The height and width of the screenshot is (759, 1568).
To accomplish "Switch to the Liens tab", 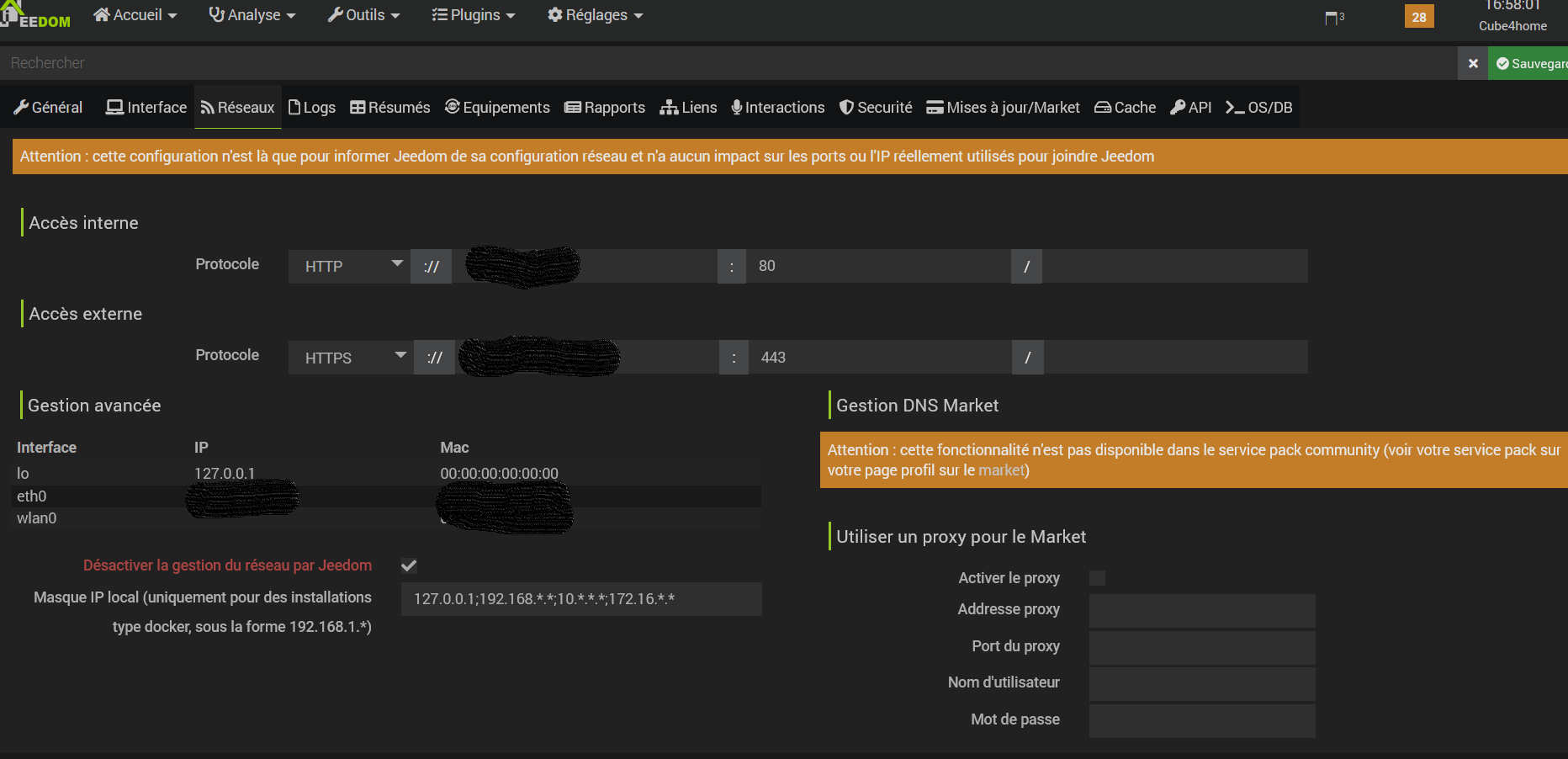I will pyautogui.click(x=688, y=108).
